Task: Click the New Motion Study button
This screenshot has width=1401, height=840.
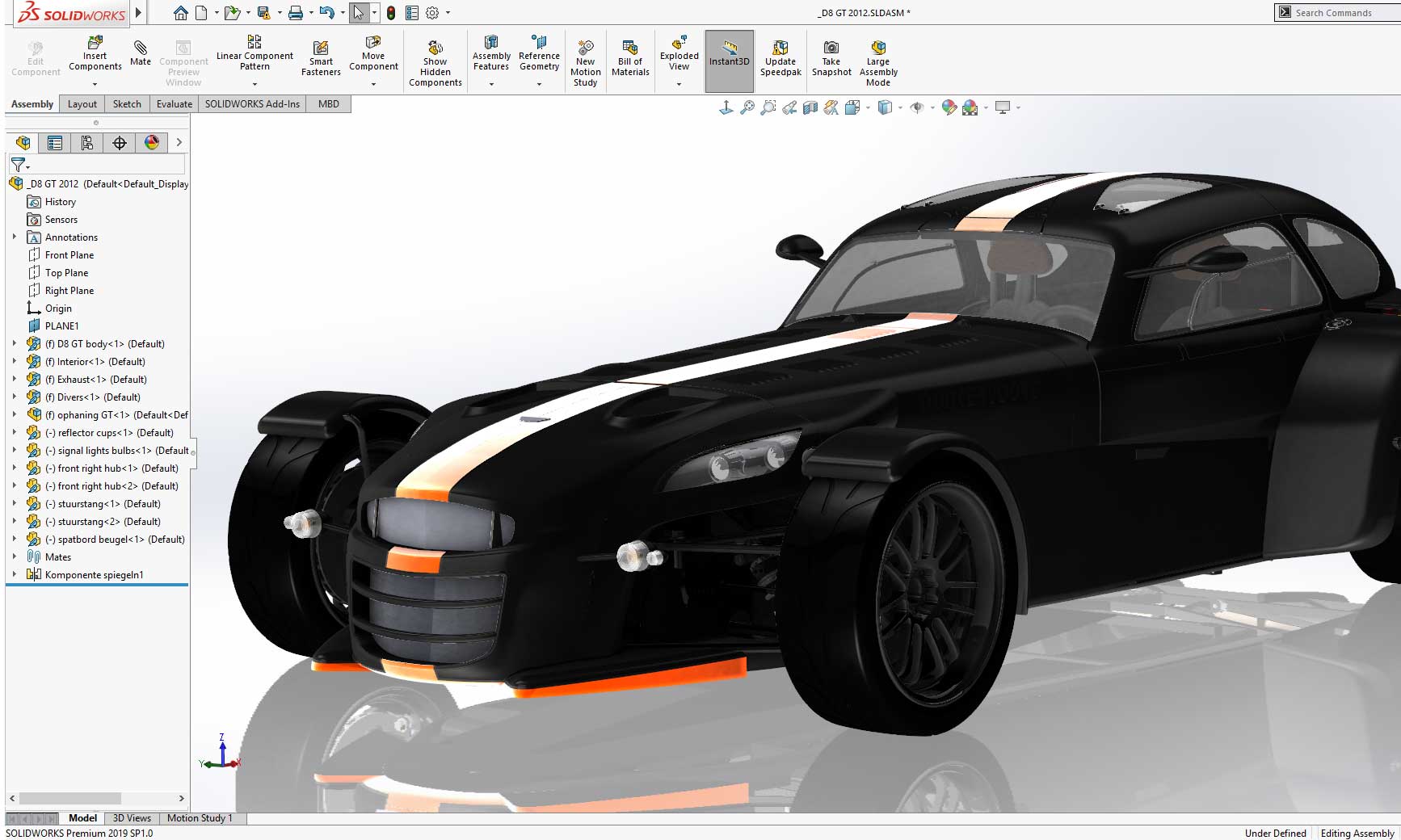Action: [585, 57]
